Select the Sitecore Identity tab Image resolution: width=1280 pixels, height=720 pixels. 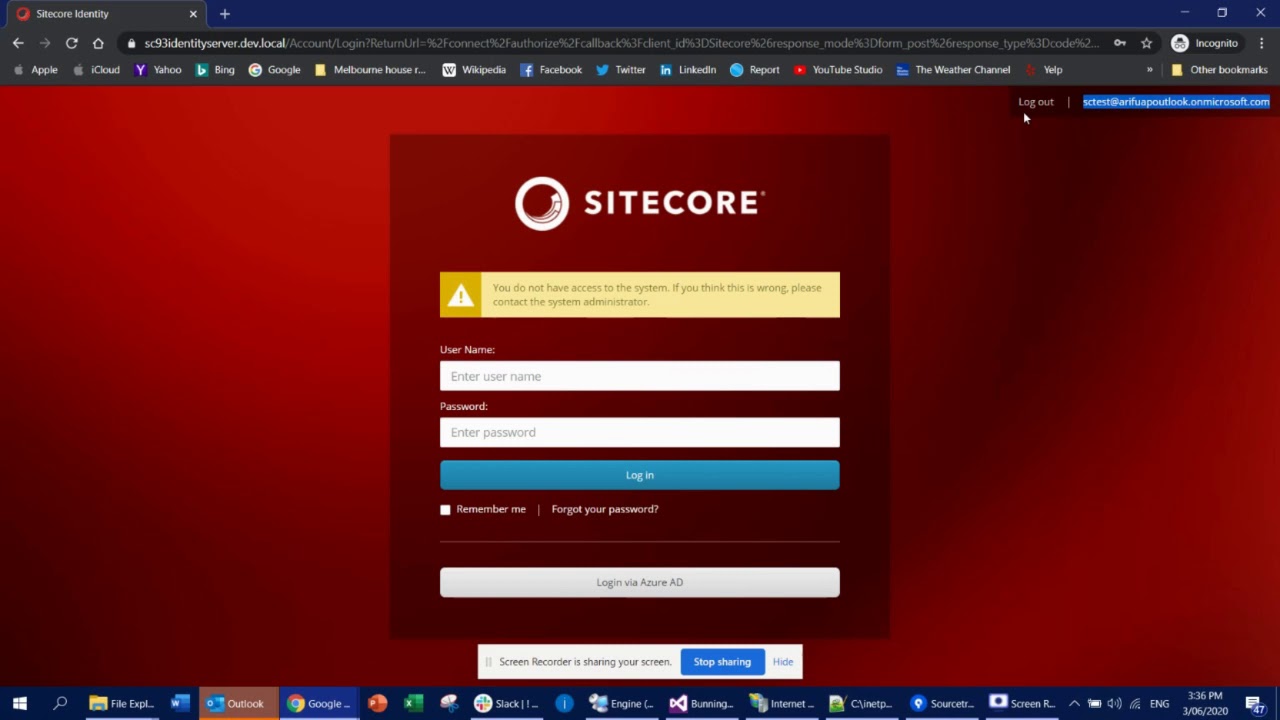(x=105, y=14)
